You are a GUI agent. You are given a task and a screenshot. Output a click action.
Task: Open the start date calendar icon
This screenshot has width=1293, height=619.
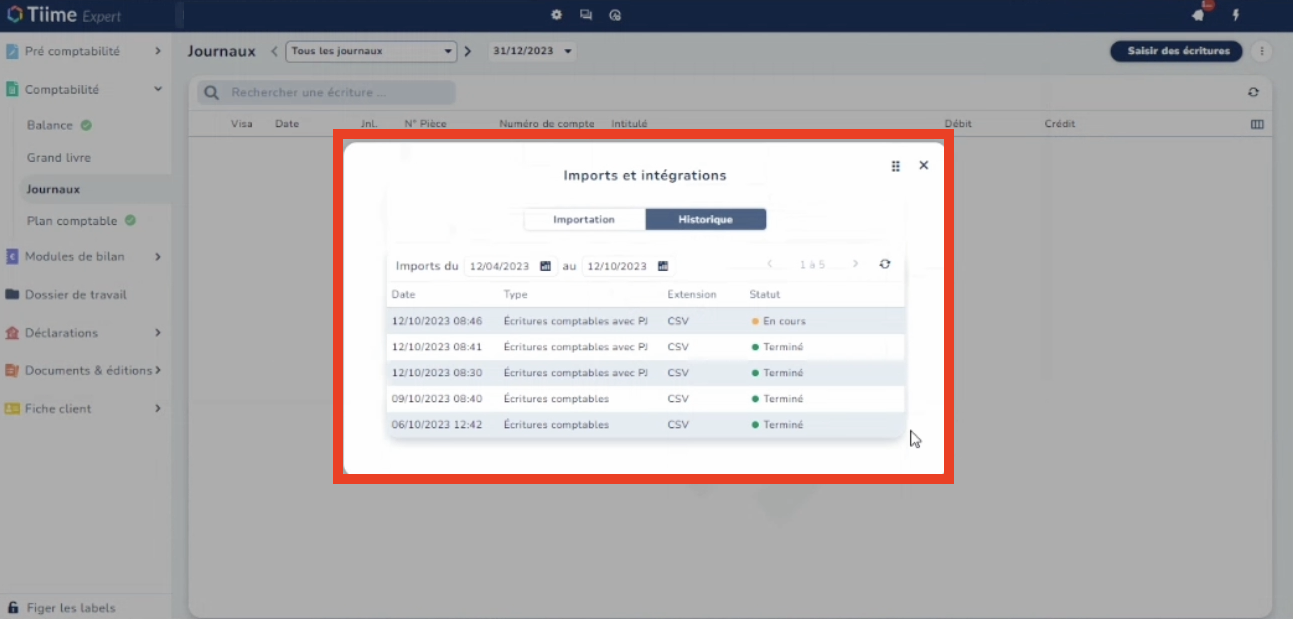(545, 266)
